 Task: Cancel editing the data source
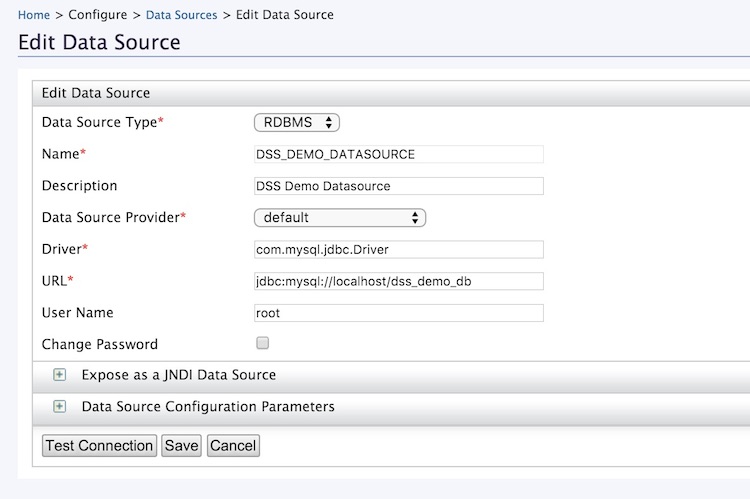pyautogui.click(x=233, y=445)
